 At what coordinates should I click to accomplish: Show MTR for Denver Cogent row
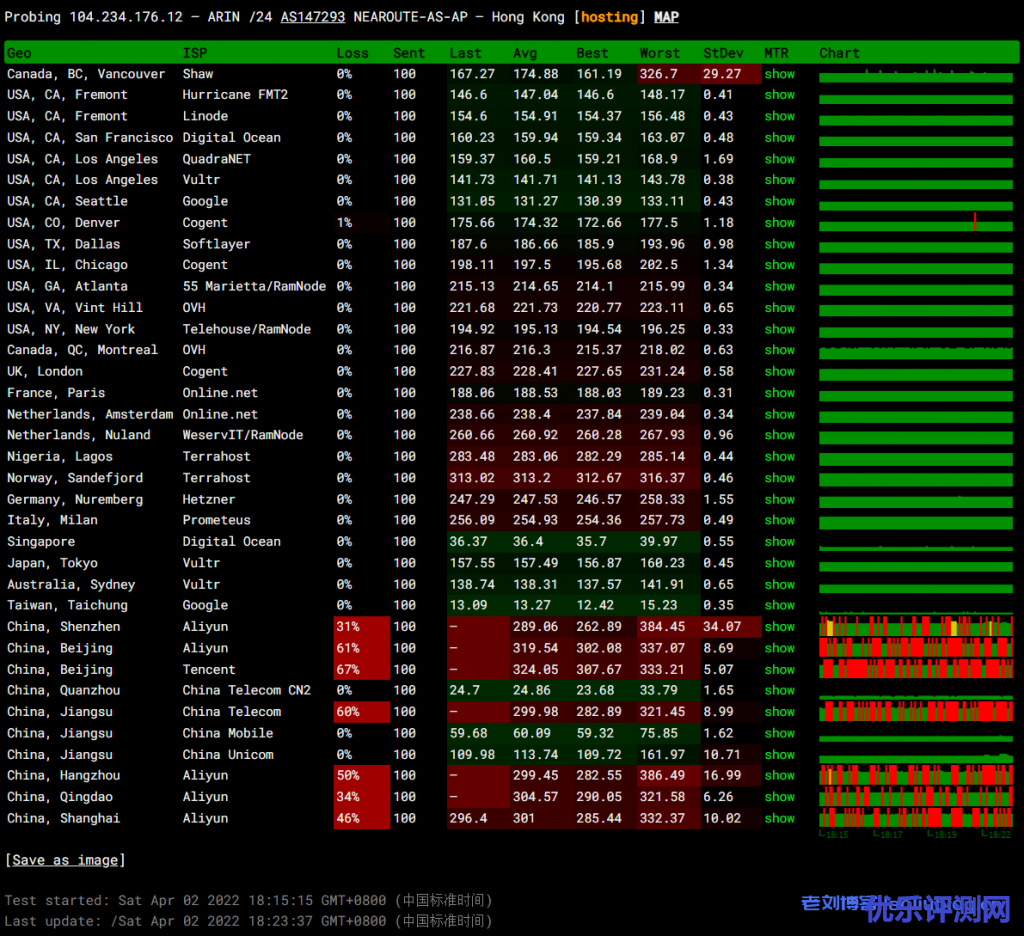(779, 223)
